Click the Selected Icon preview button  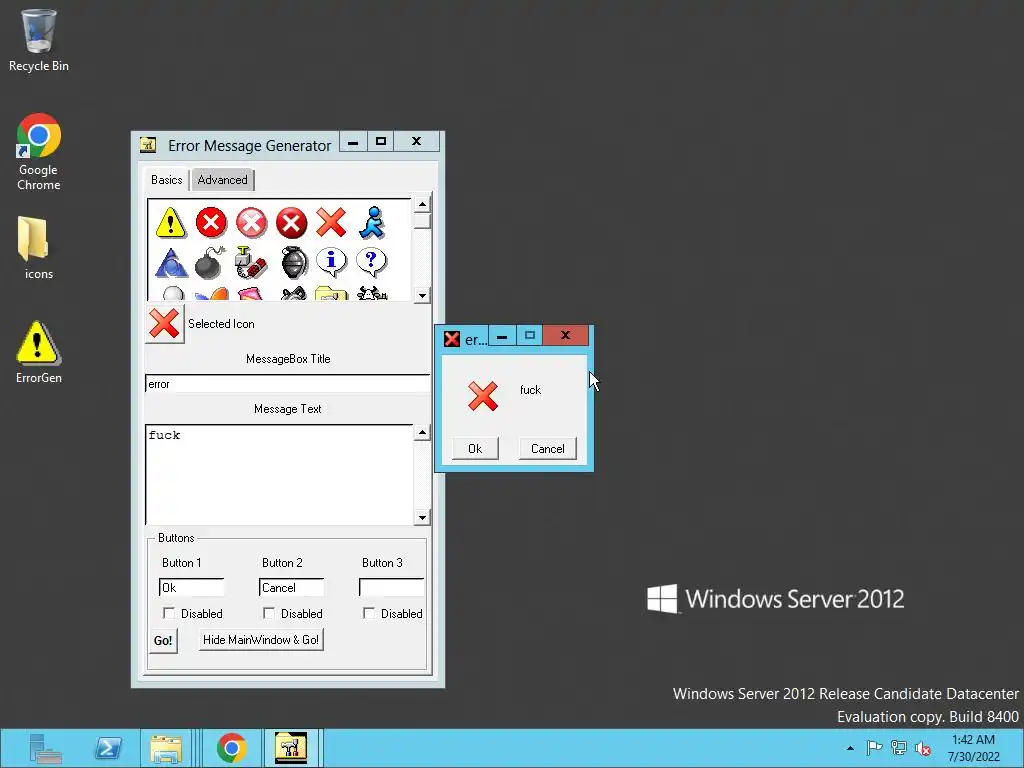pyautogui.click(x=165, y=323)
